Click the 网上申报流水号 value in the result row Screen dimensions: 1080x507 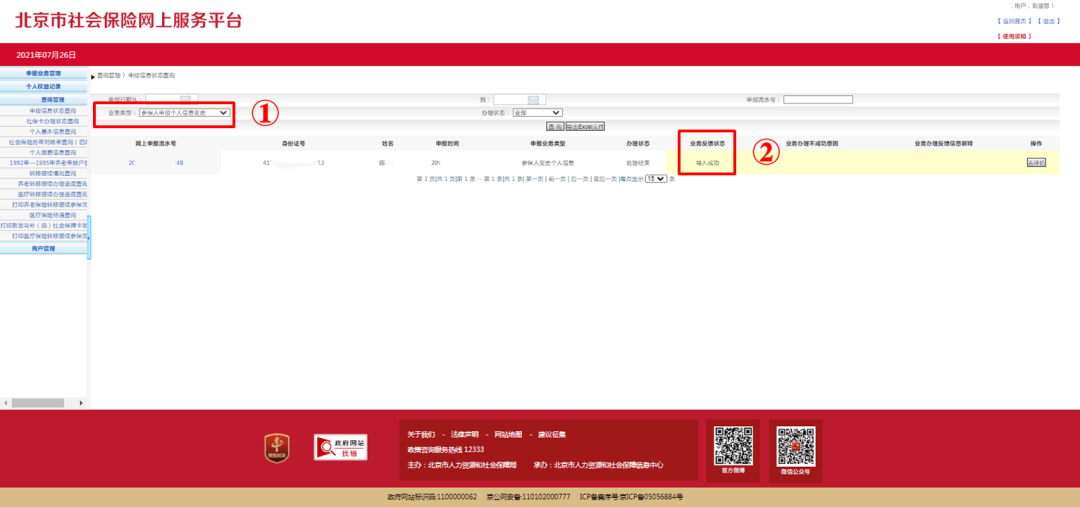(156, 163)
